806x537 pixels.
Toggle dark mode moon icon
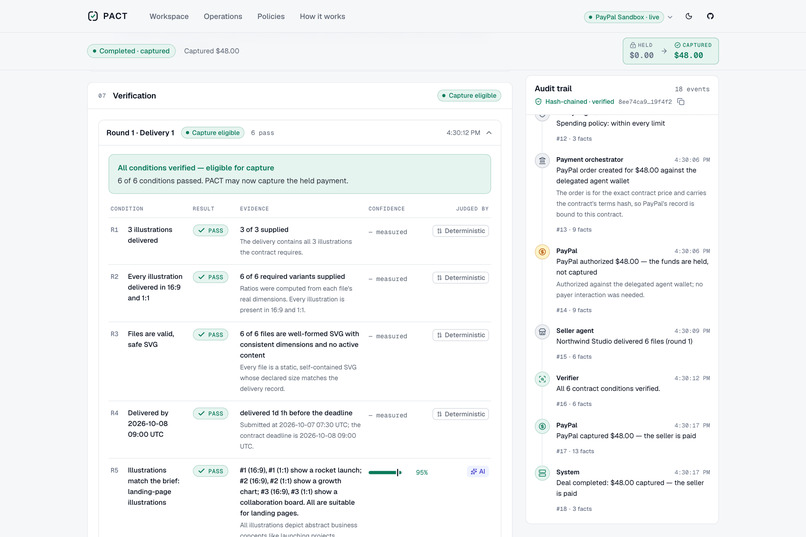[689, 16]
